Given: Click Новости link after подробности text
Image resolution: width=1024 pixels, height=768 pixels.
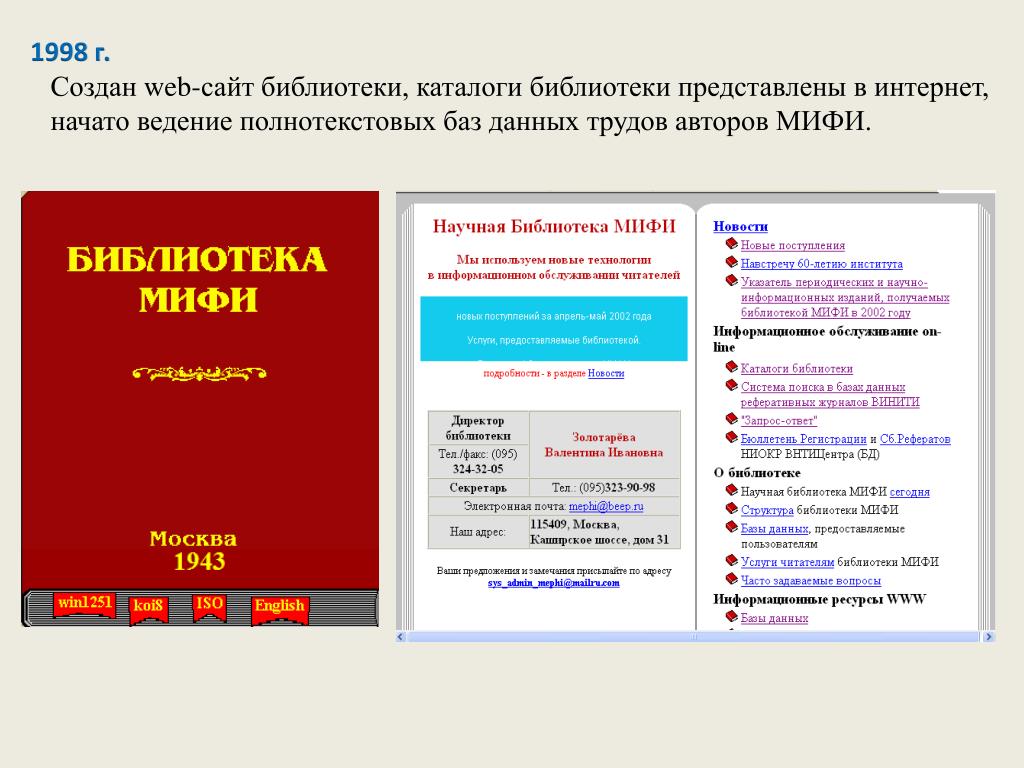Looking at the screenshot, I should click(x=605, y=373).
